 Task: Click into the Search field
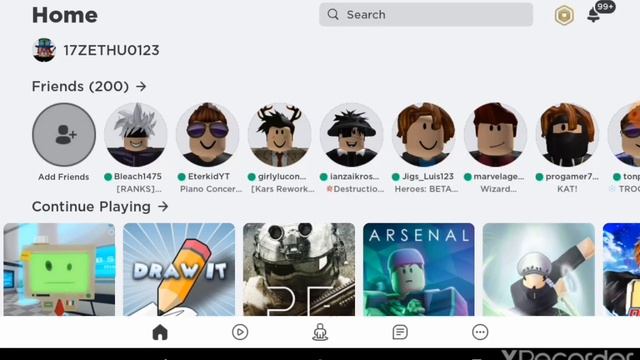426,15
